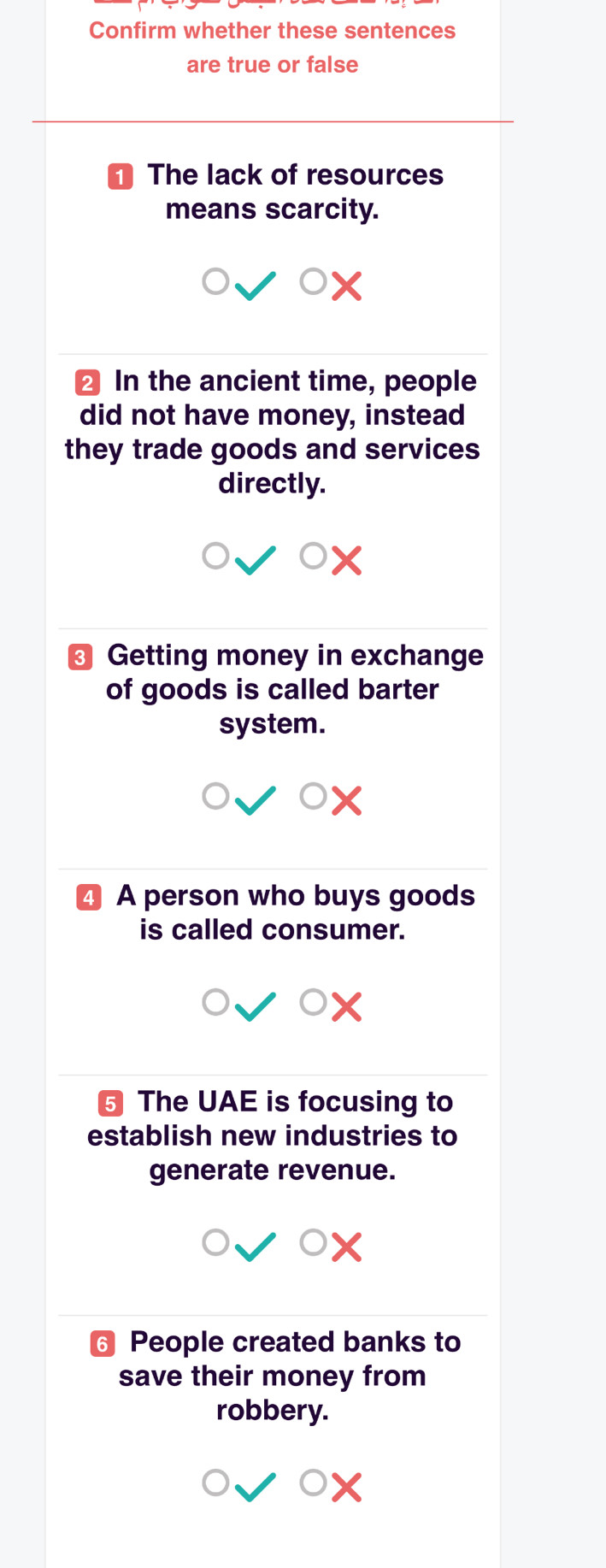Select true radio for question 1 scarcity
Screen dimensions: 606x1568
(215, 281)
